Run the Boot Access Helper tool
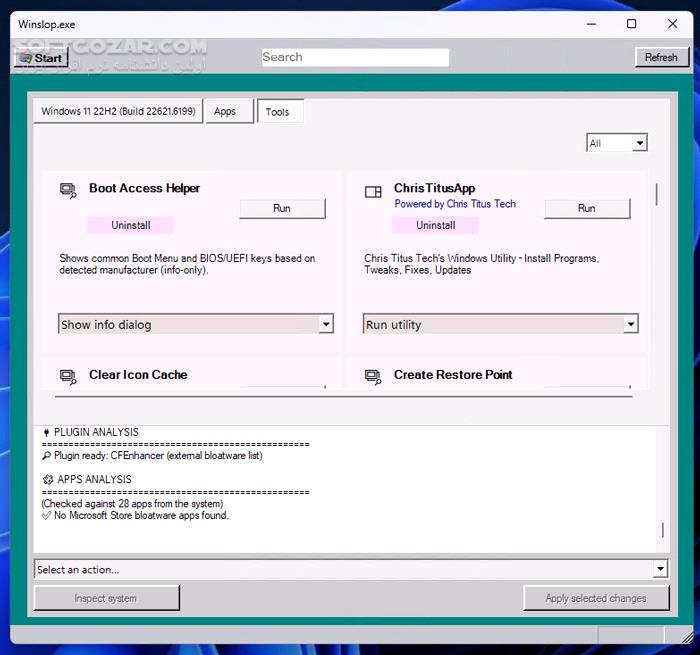The width and height of the screenshot is (700, 655). coord(282,208)
